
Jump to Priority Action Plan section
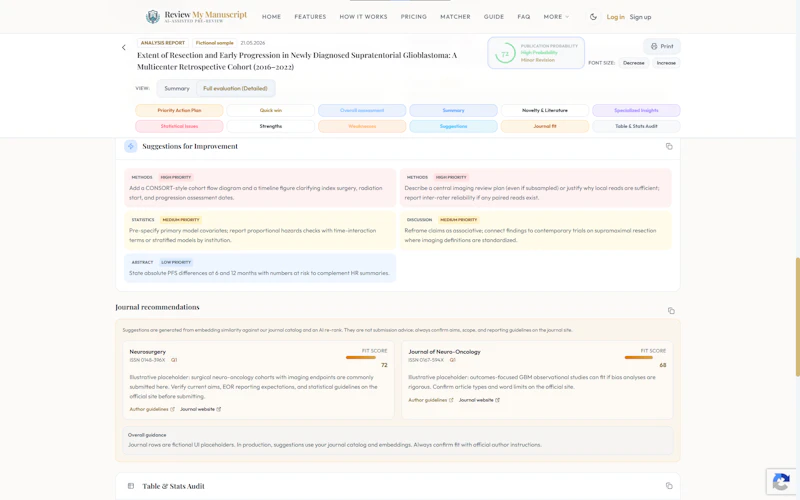179,110
